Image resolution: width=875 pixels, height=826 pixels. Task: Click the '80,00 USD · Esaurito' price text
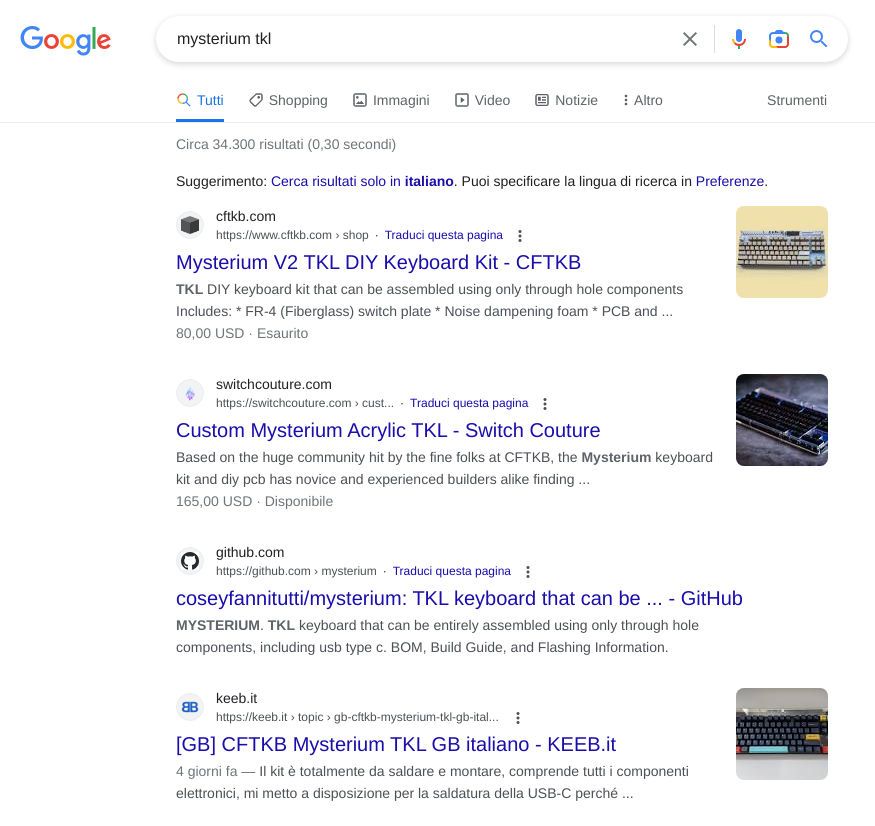pos(242,333)
